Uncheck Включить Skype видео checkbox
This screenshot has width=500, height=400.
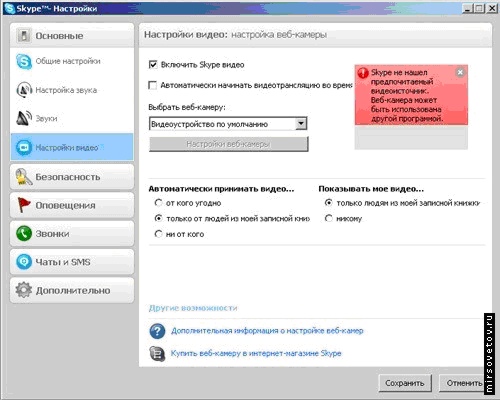pyautogui.click(x=153, y=65)
